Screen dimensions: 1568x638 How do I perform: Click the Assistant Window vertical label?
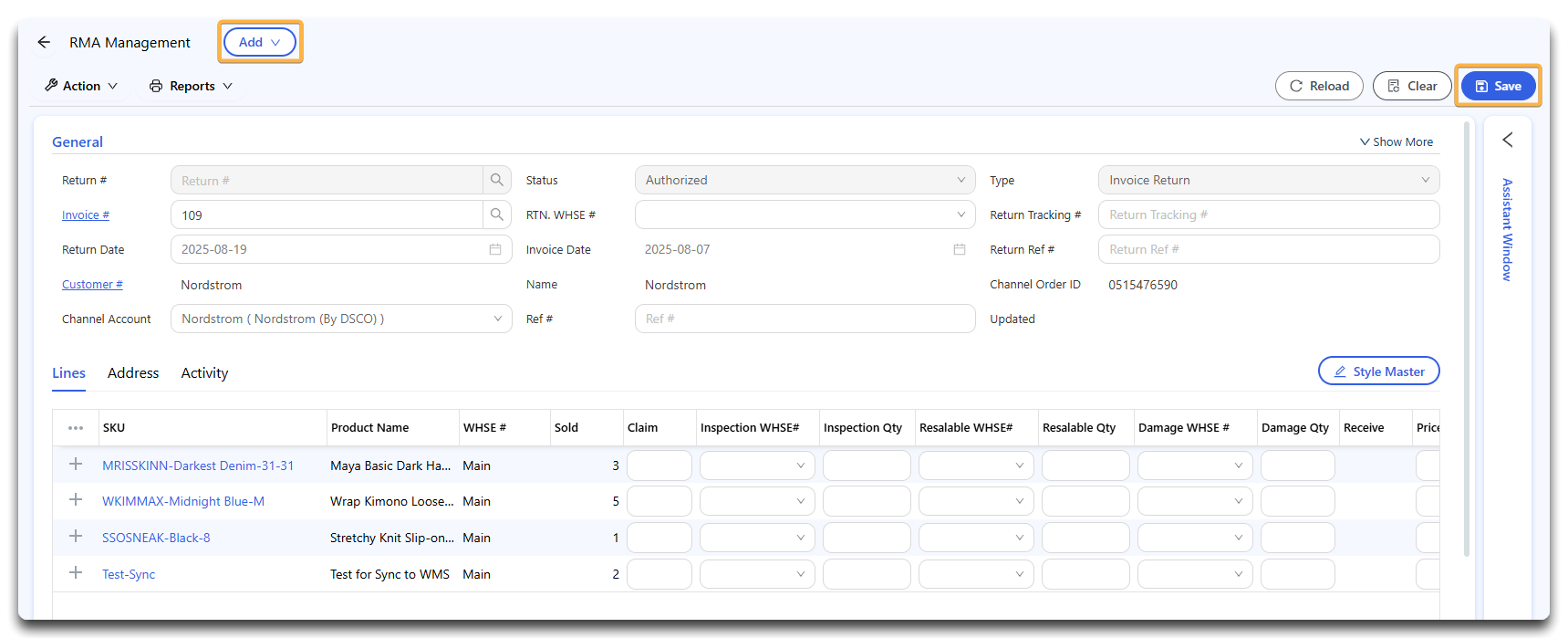(1508, 229)
